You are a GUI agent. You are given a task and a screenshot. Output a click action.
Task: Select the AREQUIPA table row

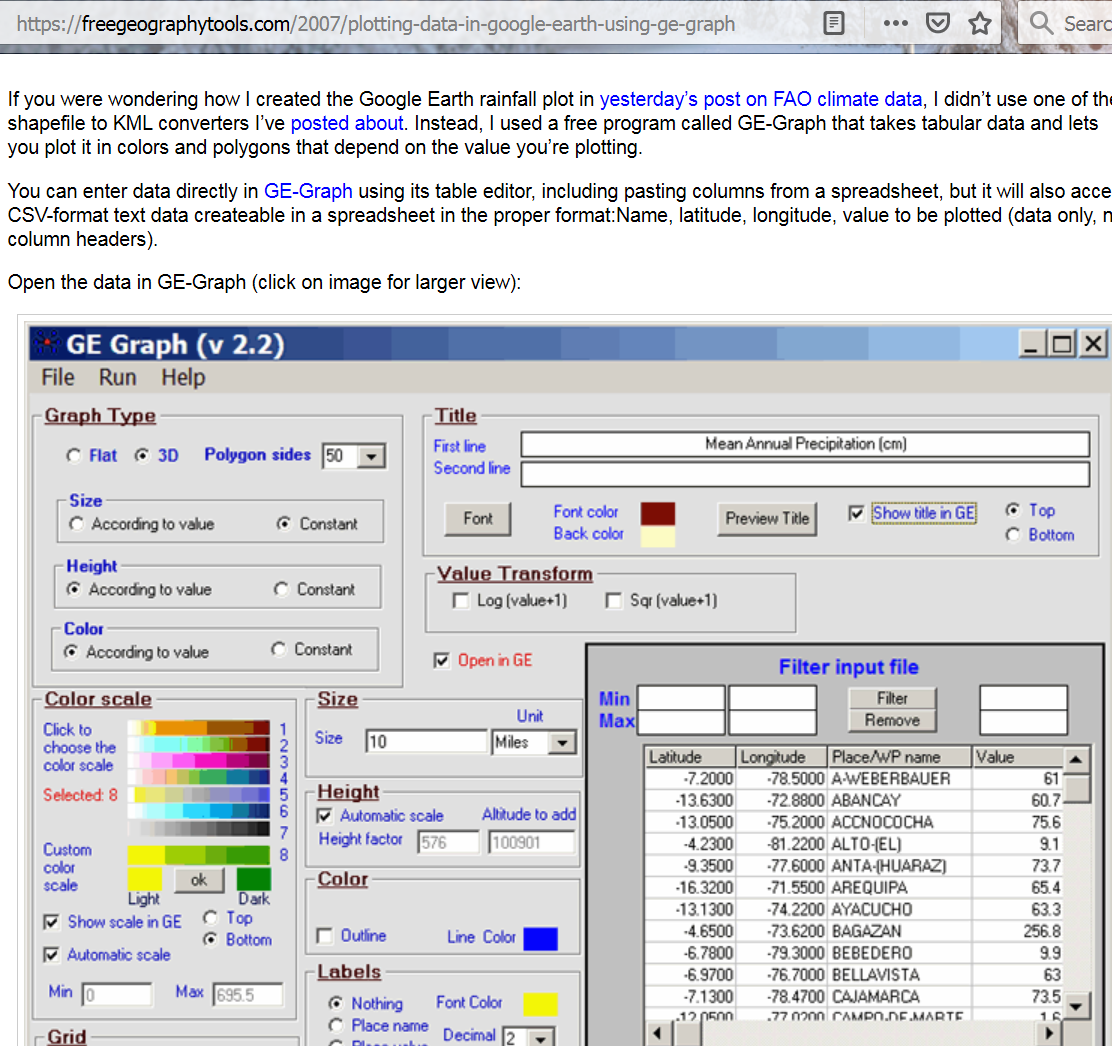click(854, 888)
